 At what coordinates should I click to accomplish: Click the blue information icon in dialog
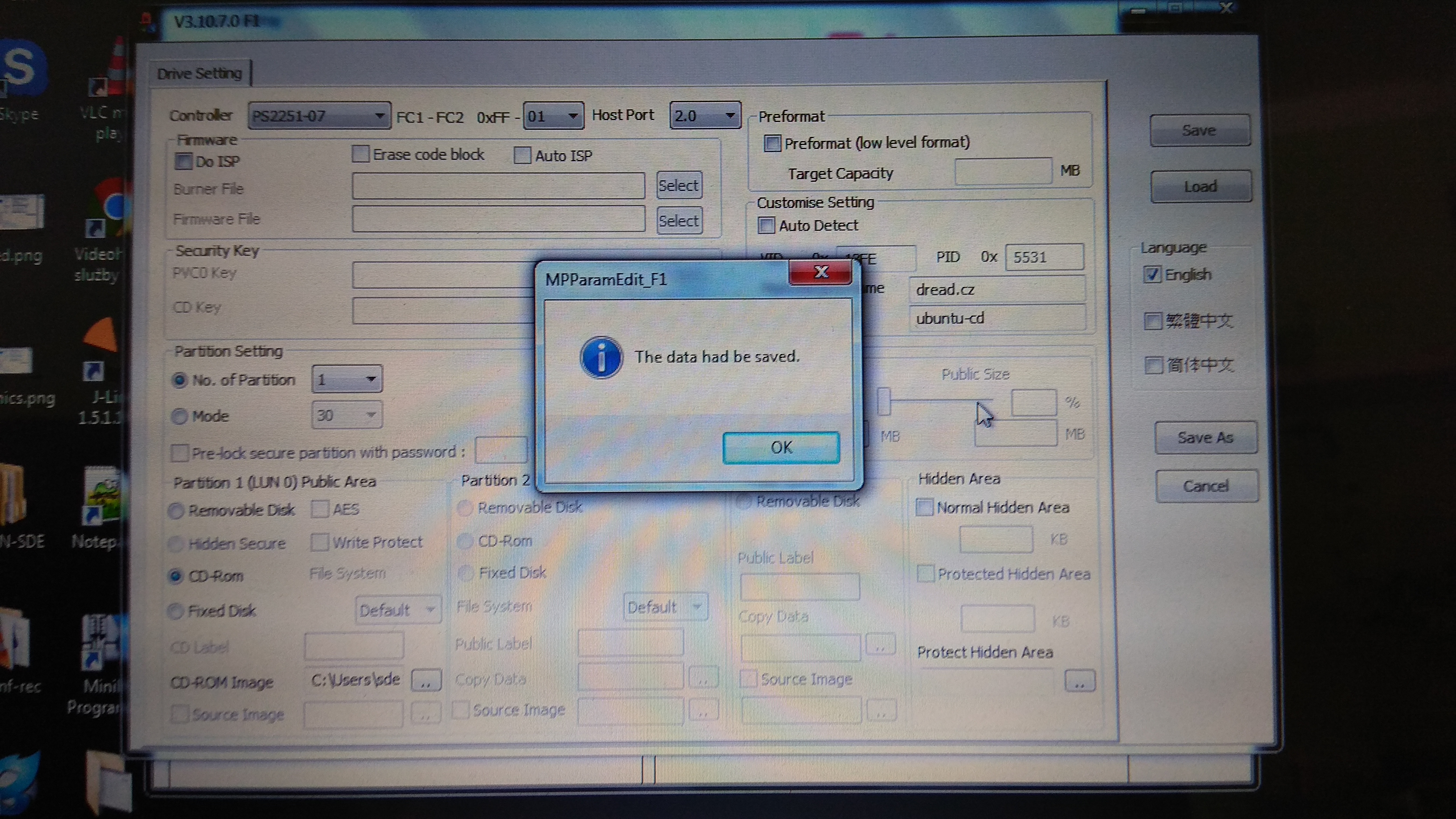point(601,358)
